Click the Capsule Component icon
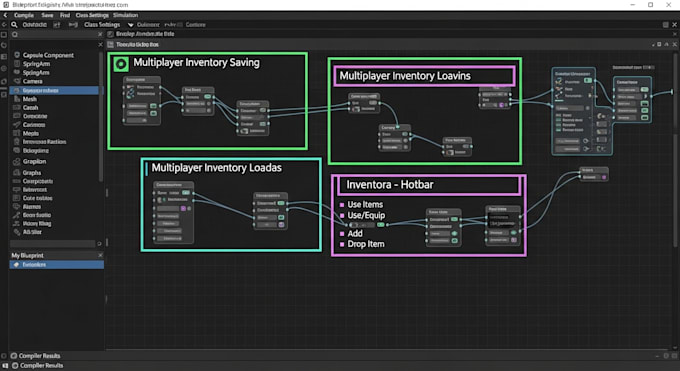This screenshot has height=371, width=680. (17, 55)
